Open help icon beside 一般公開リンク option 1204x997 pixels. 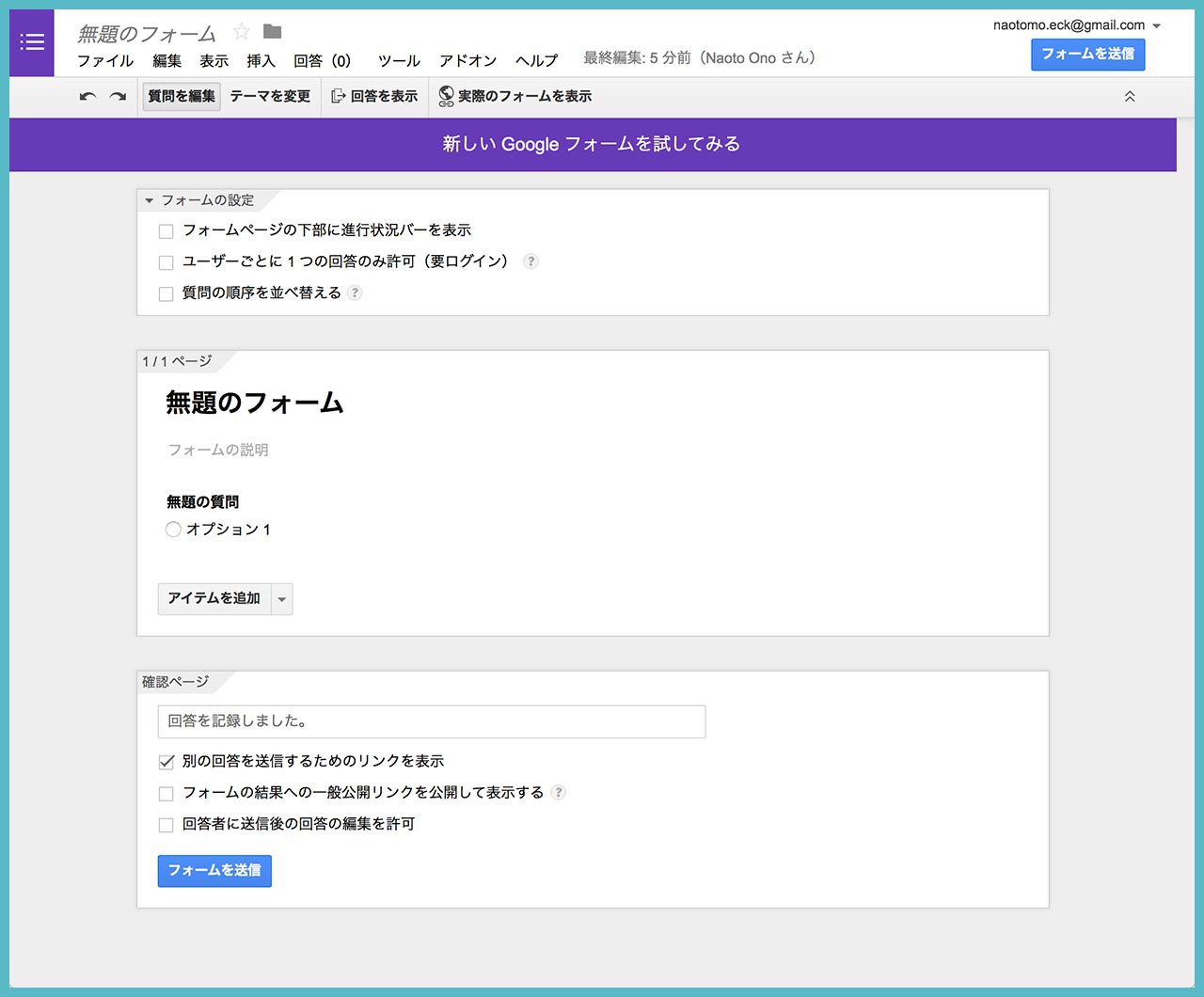[558, 792]
